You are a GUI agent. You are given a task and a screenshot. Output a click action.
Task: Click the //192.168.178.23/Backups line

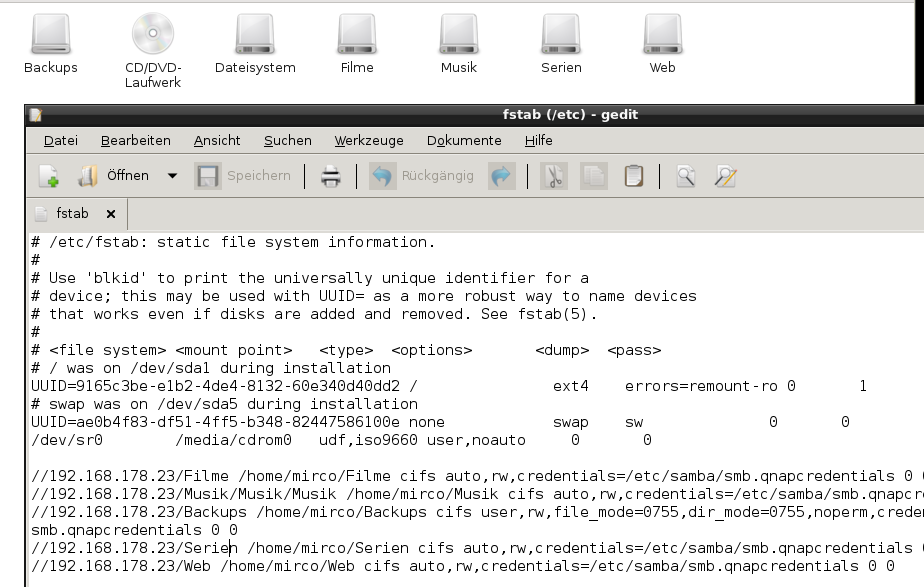476,512
